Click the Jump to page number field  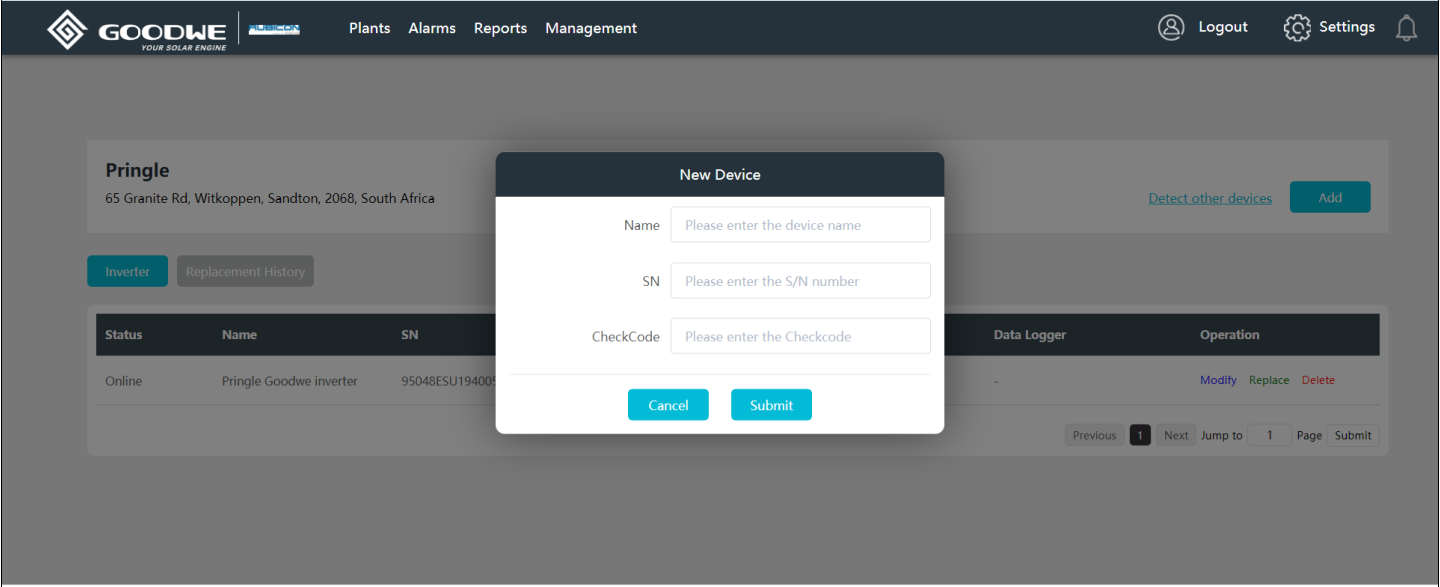click(1270, 435)
